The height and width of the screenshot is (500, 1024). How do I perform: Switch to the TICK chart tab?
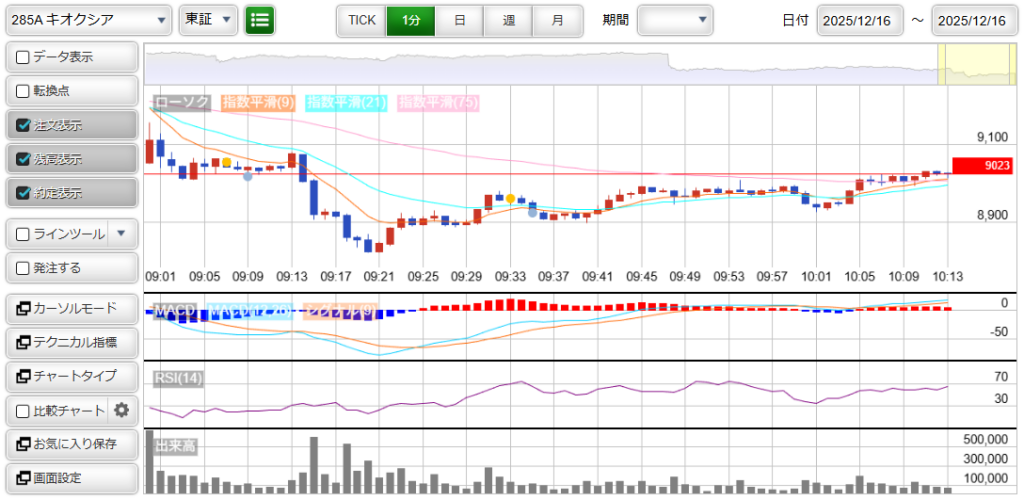click(x=361, y=20)
